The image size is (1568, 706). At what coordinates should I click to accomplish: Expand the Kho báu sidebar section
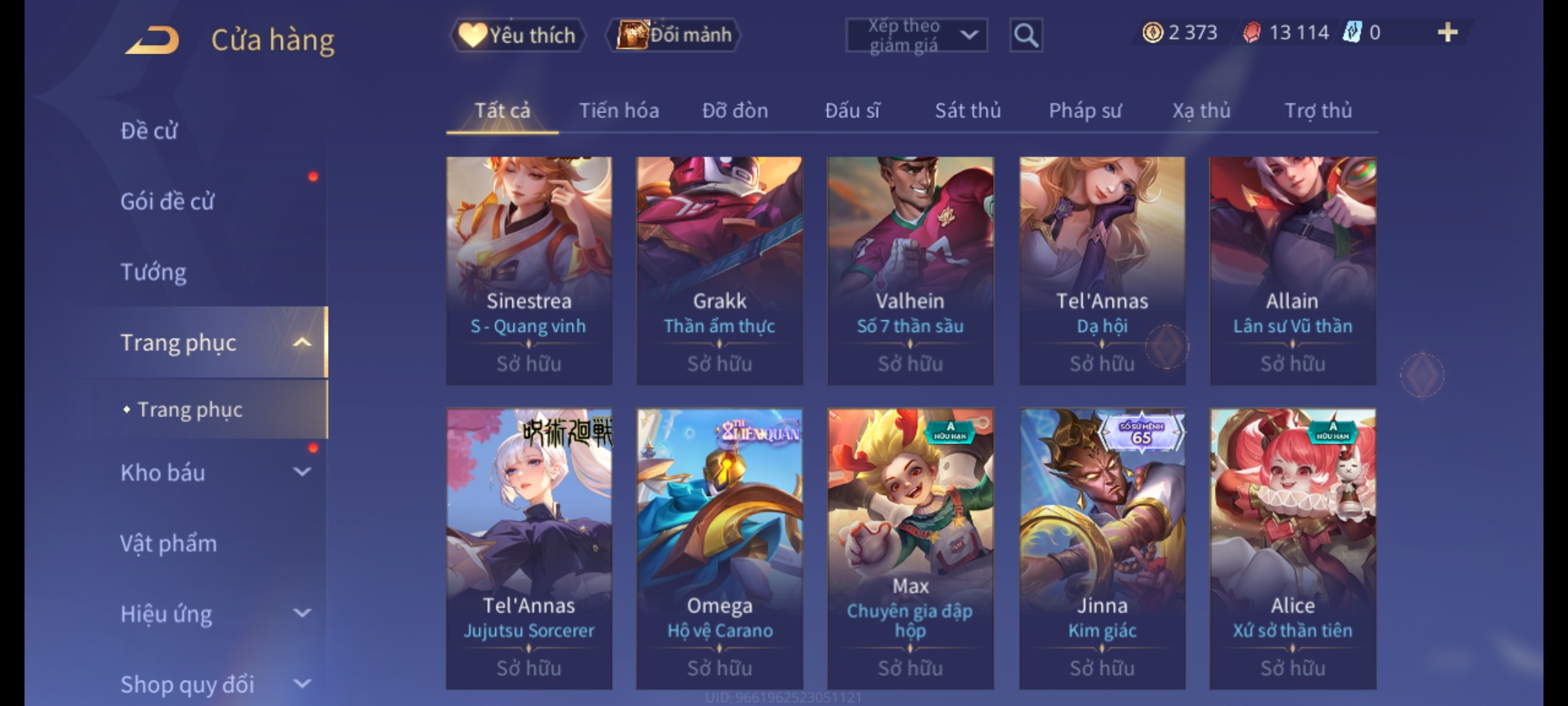pyautogui.click(x=302, y=472)
